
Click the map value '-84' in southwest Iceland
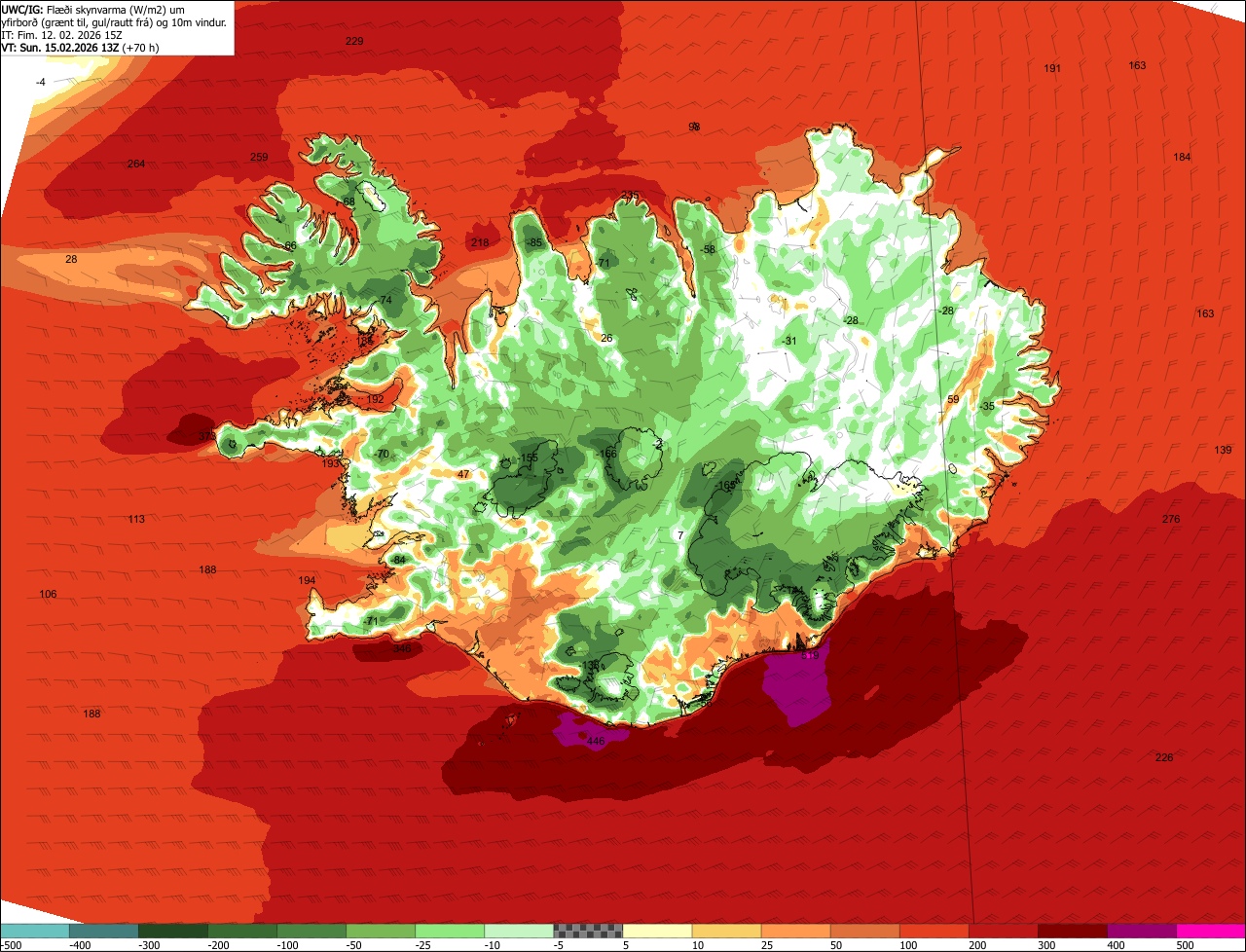coord(398,560)
